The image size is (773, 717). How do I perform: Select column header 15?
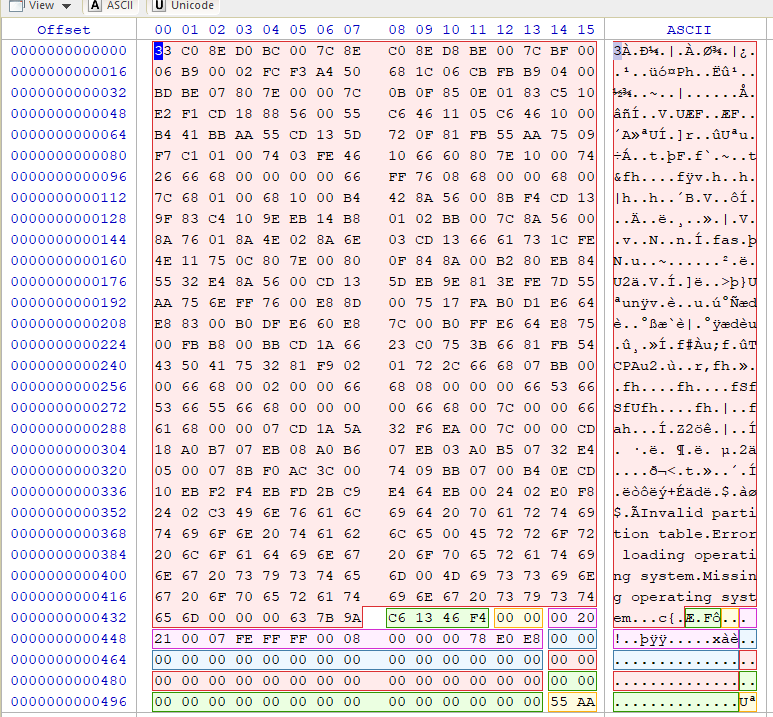pos(586,30)
